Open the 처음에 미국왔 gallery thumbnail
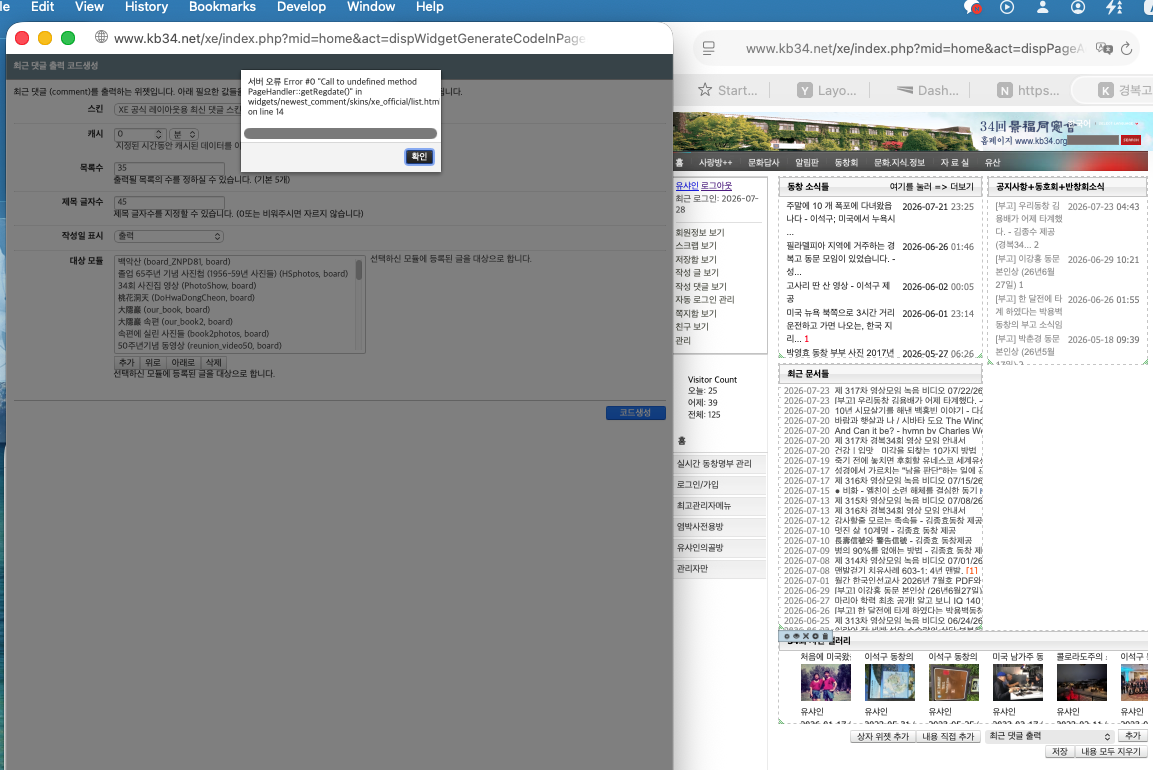The width and height of the screenshot is (1153, 770). 825,682
